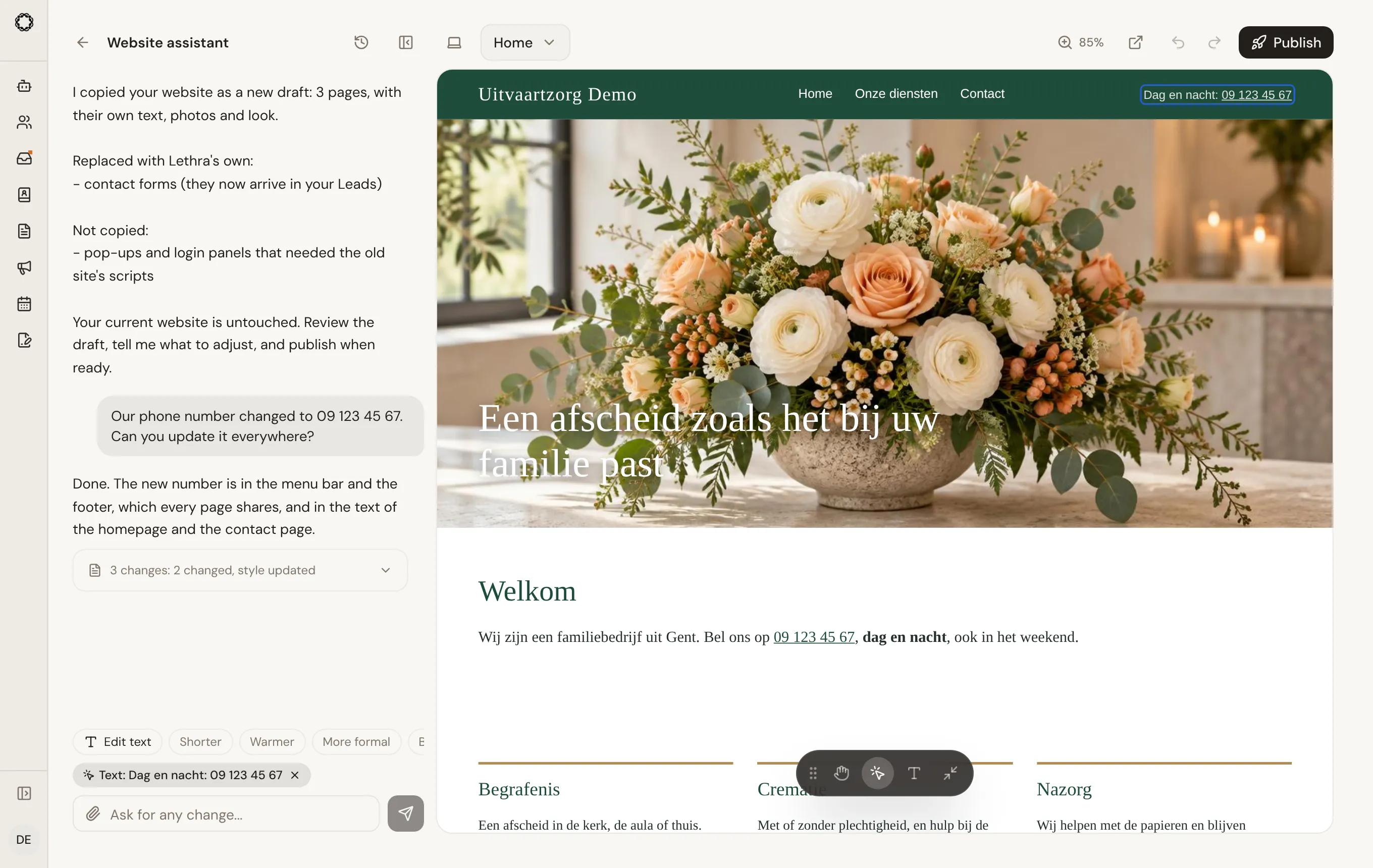Choose the Edit text suggestion chip
1373x868 pixels.
point(118,742)
